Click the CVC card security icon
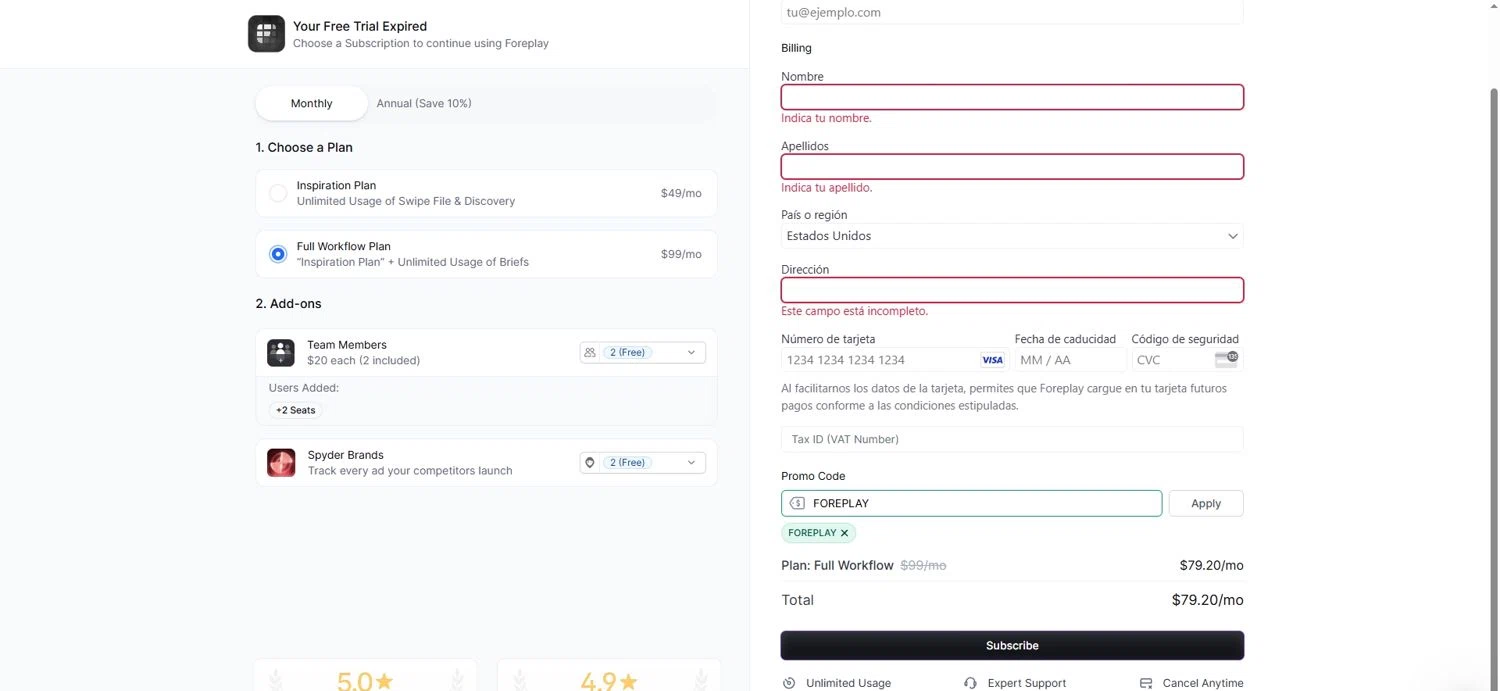The width and height of the screenshot is (1500, 691). pos(1226,358)
